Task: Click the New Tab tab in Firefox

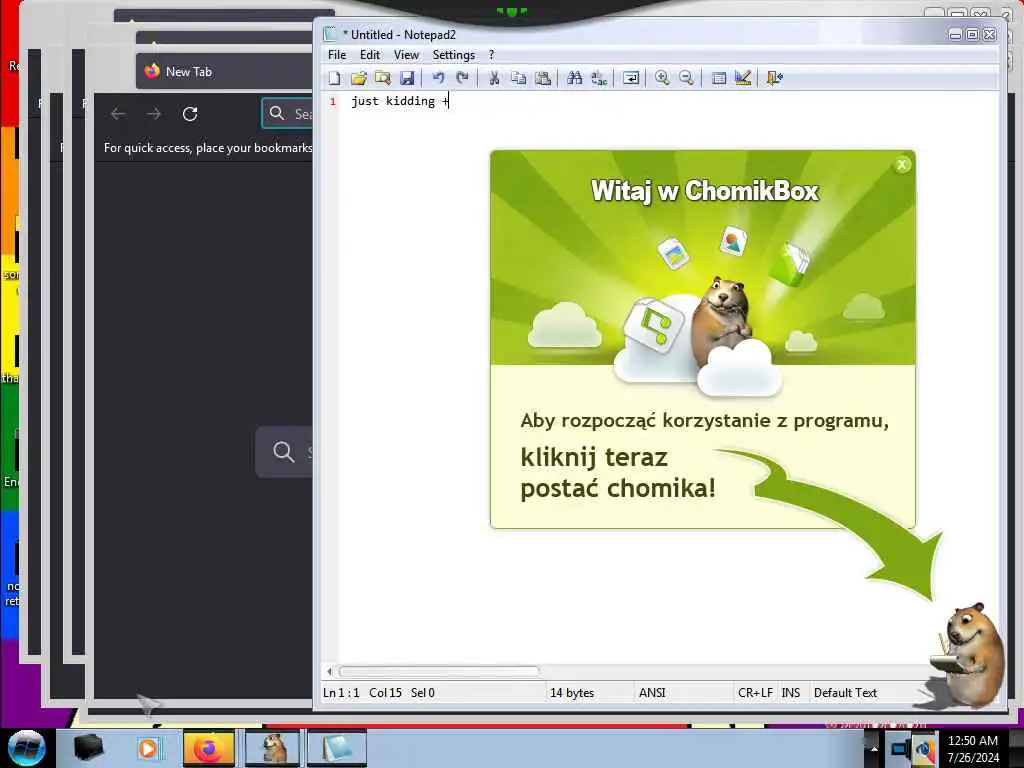Action: pos(224,72)
